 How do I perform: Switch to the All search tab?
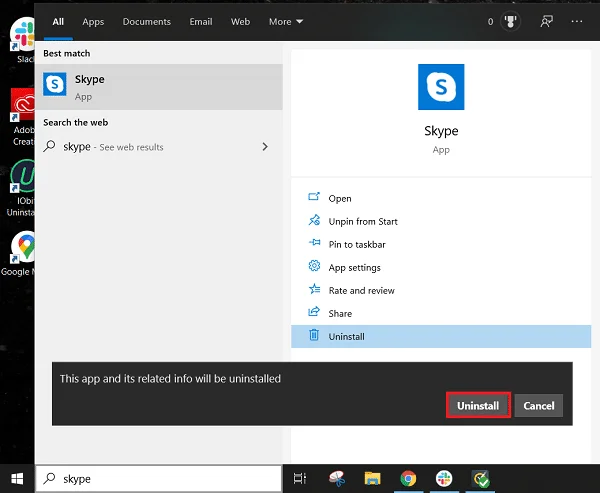tap(58, 22)
